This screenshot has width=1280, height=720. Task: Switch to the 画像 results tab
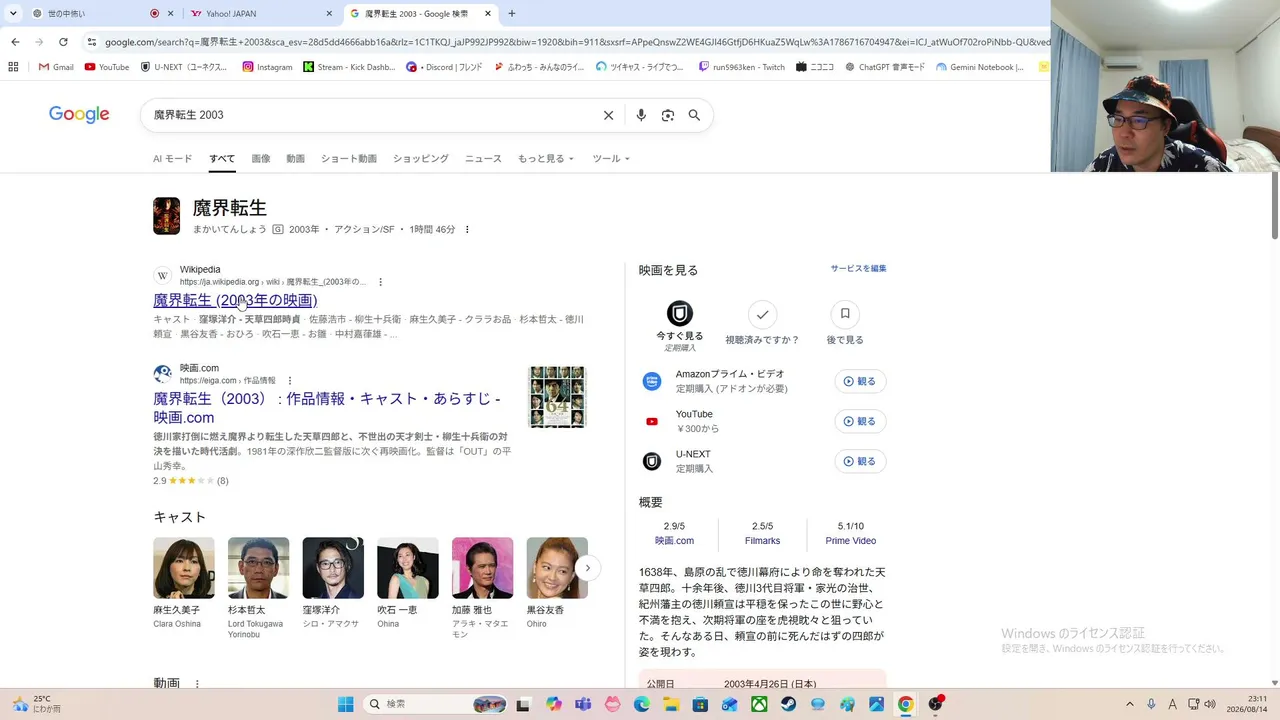[261, 159]
